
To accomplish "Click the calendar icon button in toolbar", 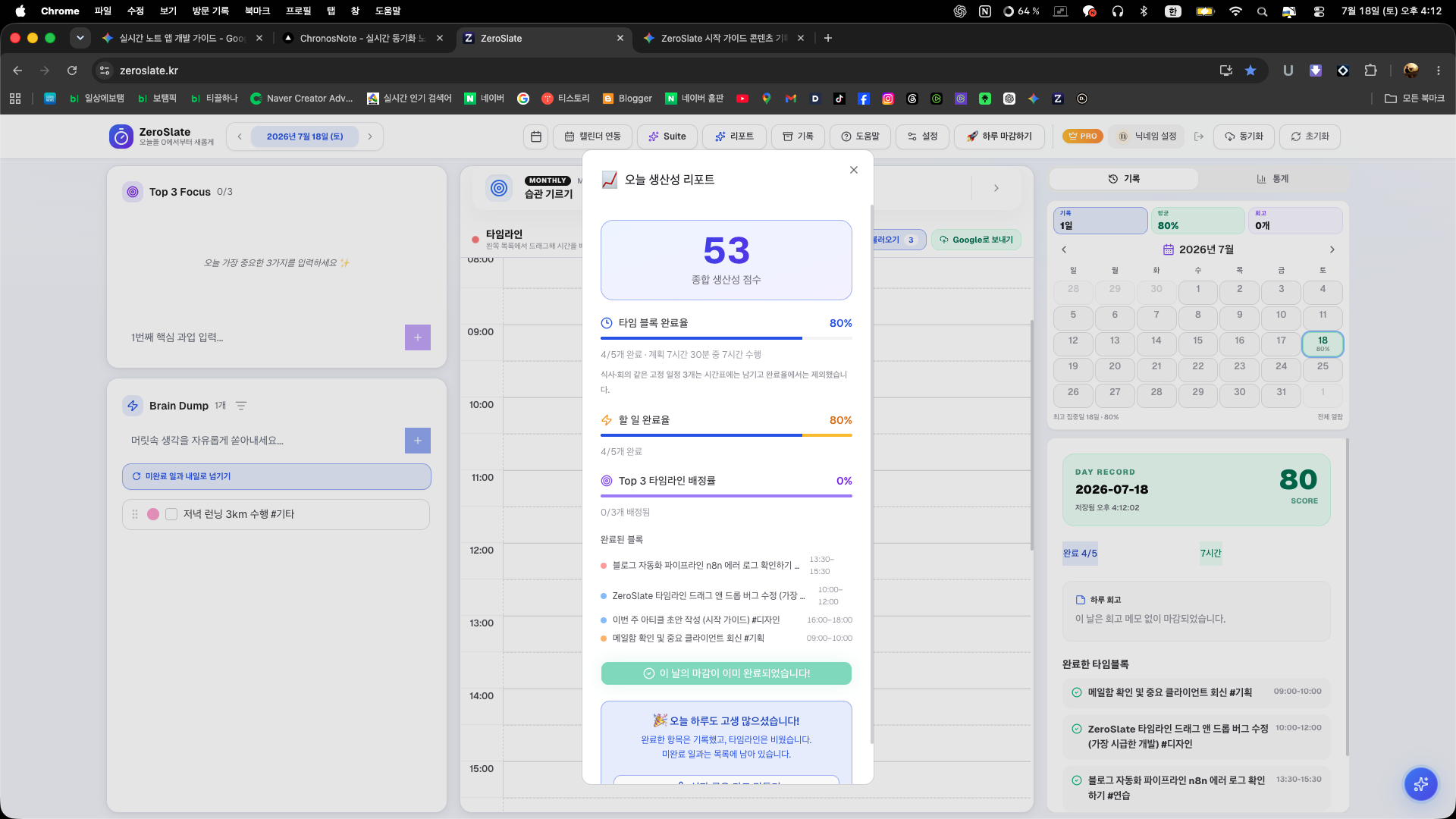I will 536,136.
